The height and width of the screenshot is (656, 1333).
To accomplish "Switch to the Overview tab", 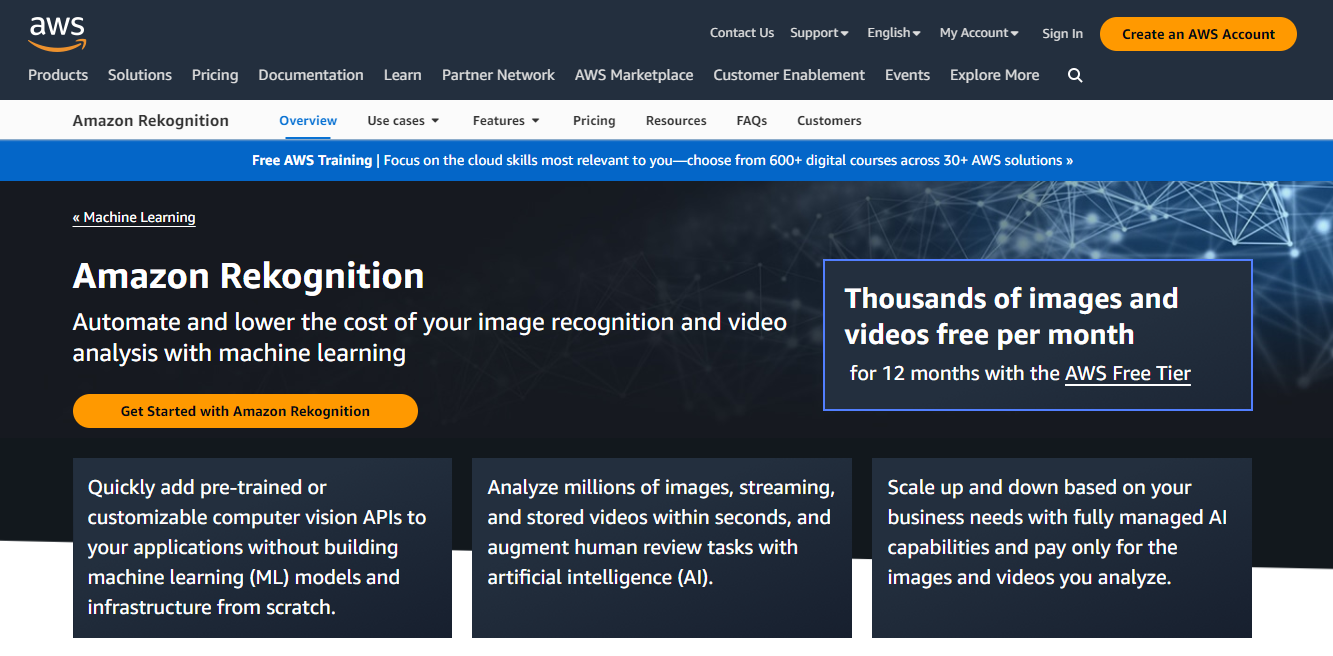I will pyautogui.click(x=308, y=120).
